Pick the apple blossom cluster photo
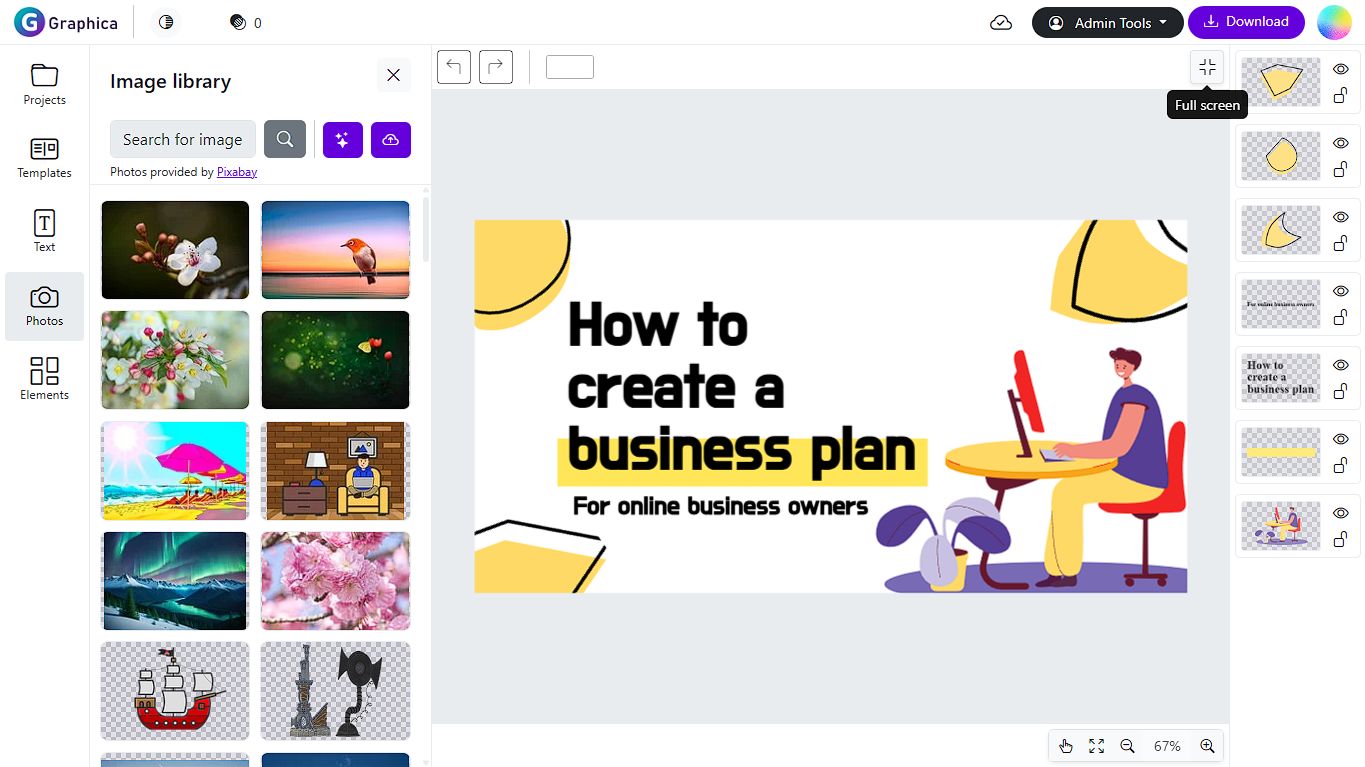This screenshot has width=1365, height=767. click(x=175, y=360)
